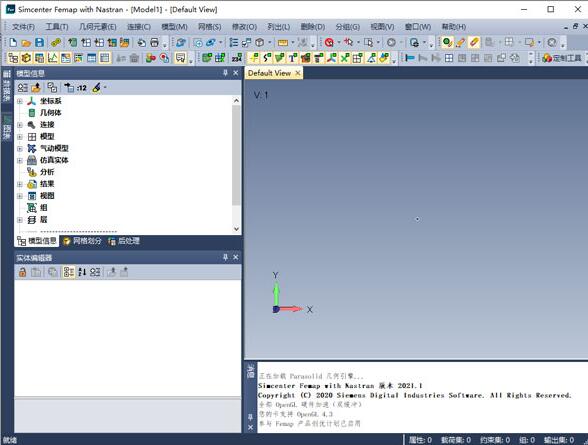588x445 pixels.
Task: Close the Default View tab
Action: (298, 73)
